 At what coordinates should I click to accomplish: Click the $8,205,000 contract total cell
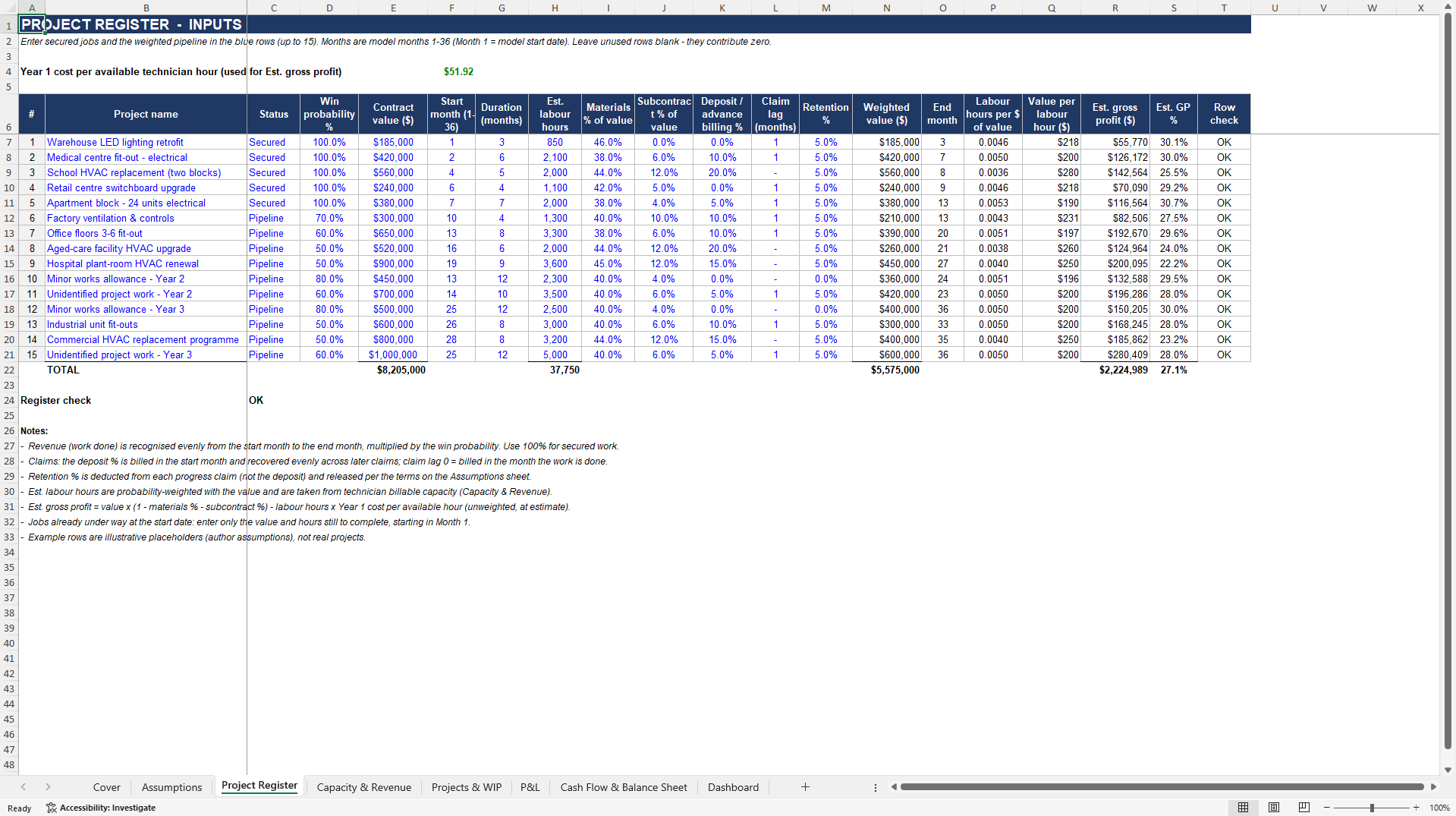pos(393,370)
